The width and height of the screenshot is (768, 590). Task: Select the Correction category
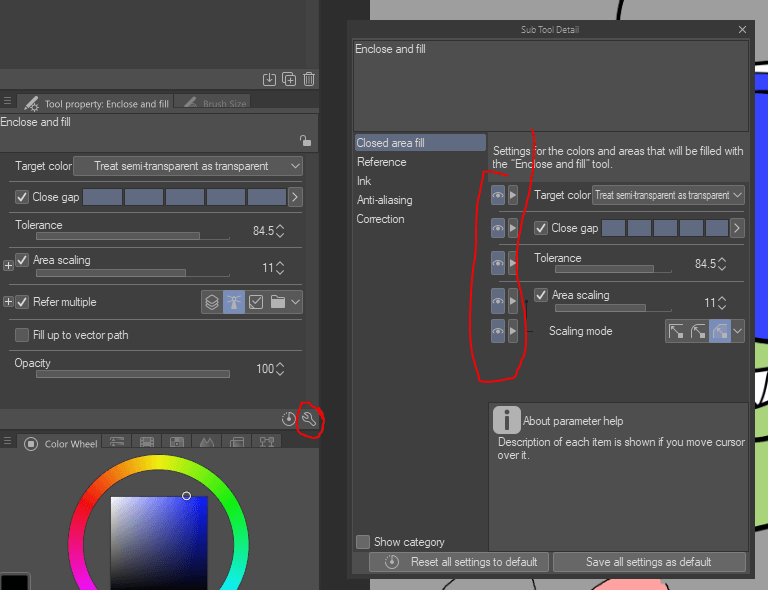point(381,219)
